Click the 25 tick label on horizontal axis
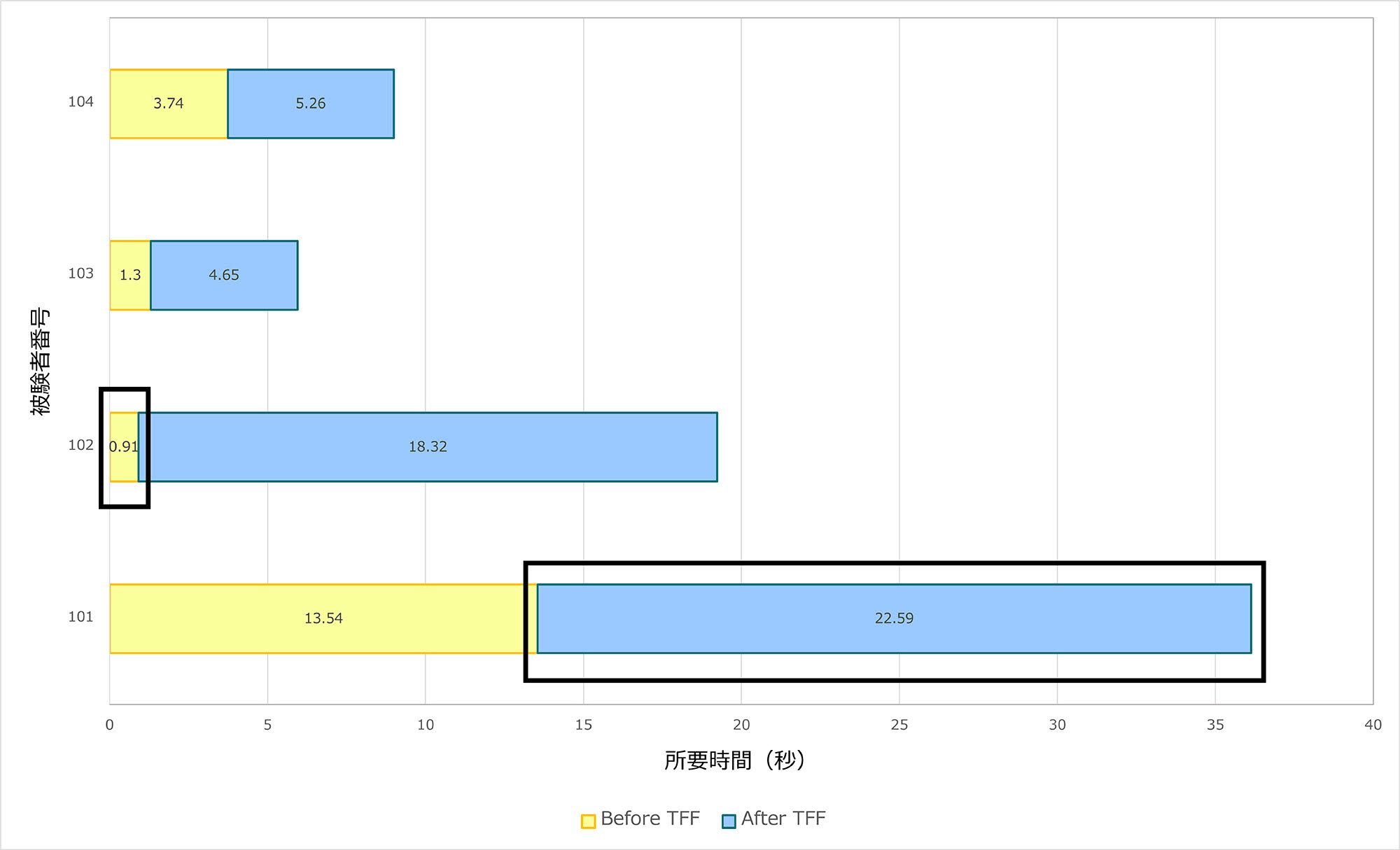Screen dimensions: 1400x850 click(x=899, y=725)
